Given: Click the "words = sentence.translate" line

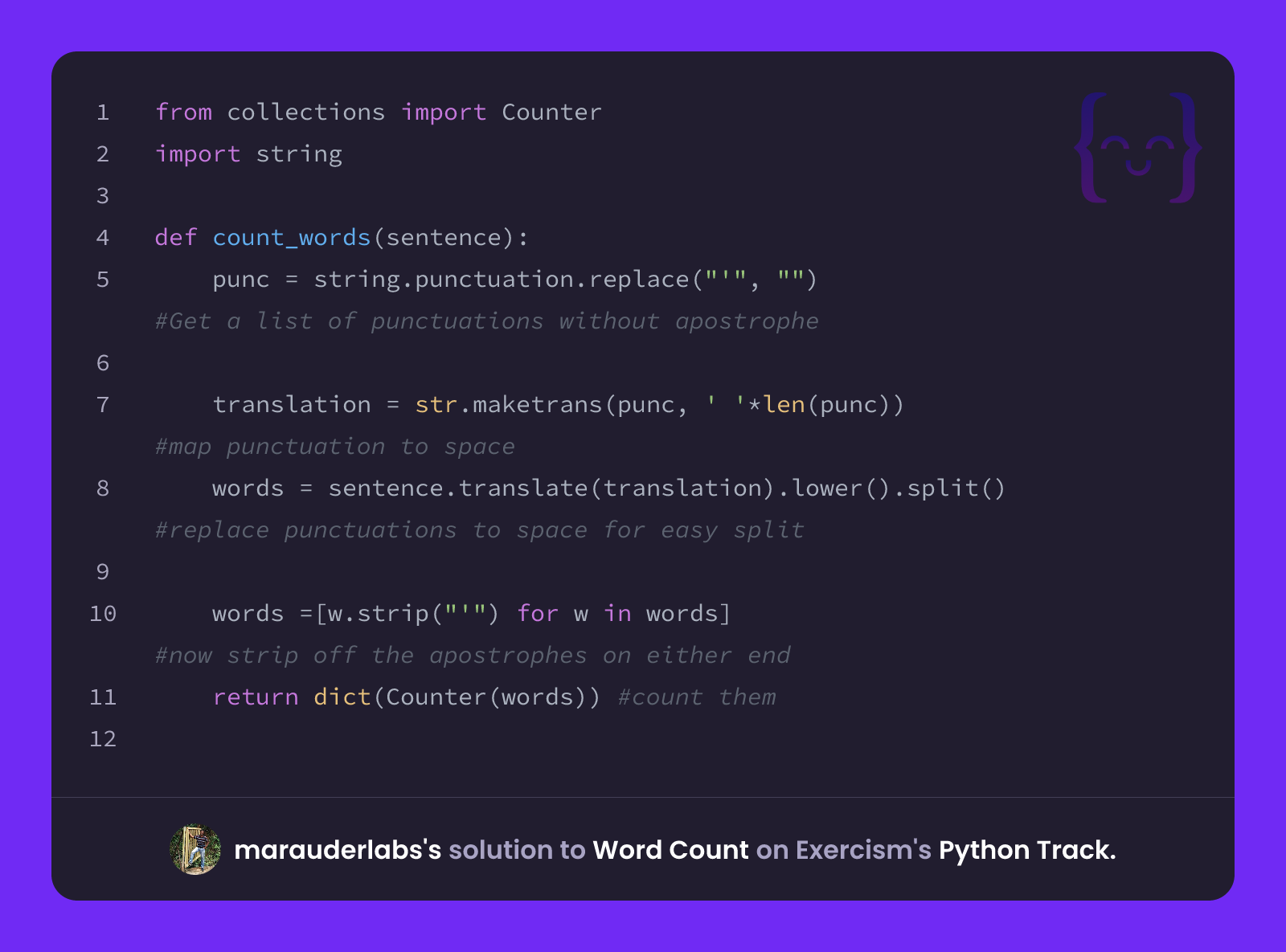Looking at the screenshot, I should (608, 488).
